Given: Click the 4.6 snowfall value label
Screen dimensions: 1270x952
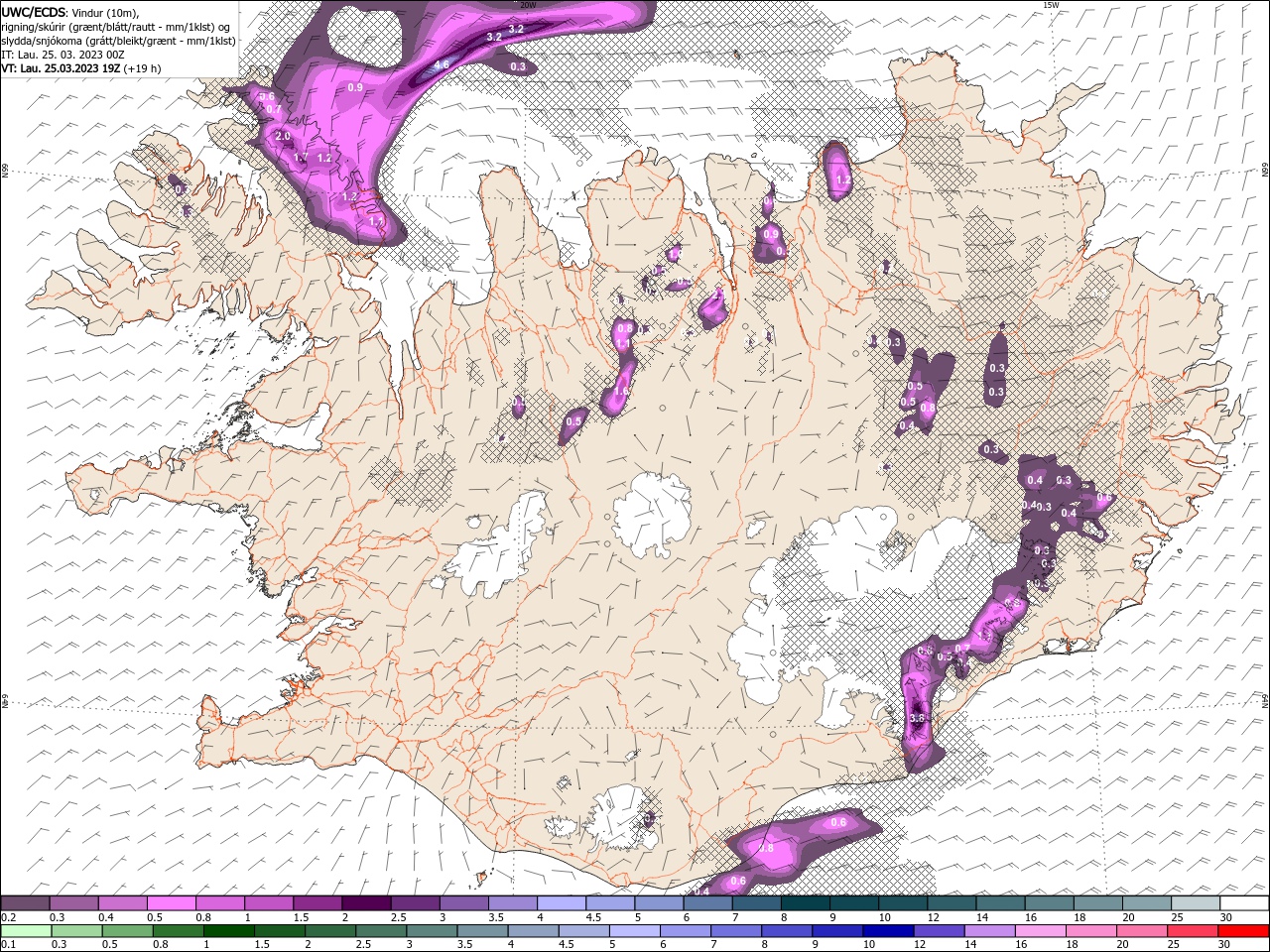Looking at the screenshot, I should (443, 64).
